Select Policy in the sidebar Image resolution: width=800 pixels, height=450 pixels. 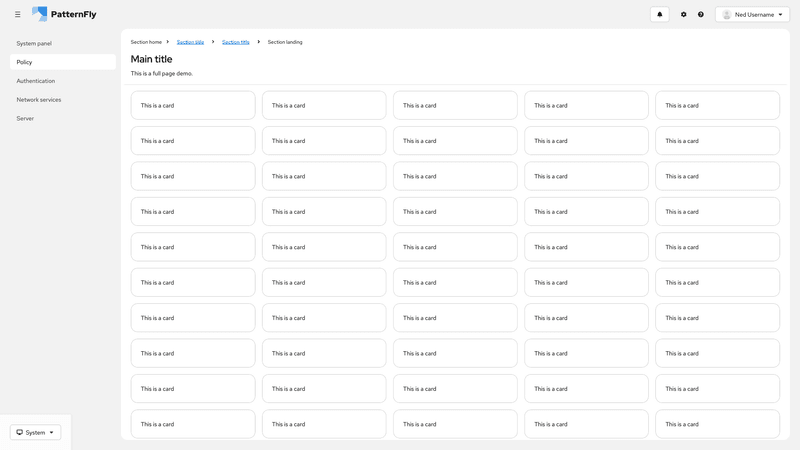pyautogui.click(x=25, y=62)
